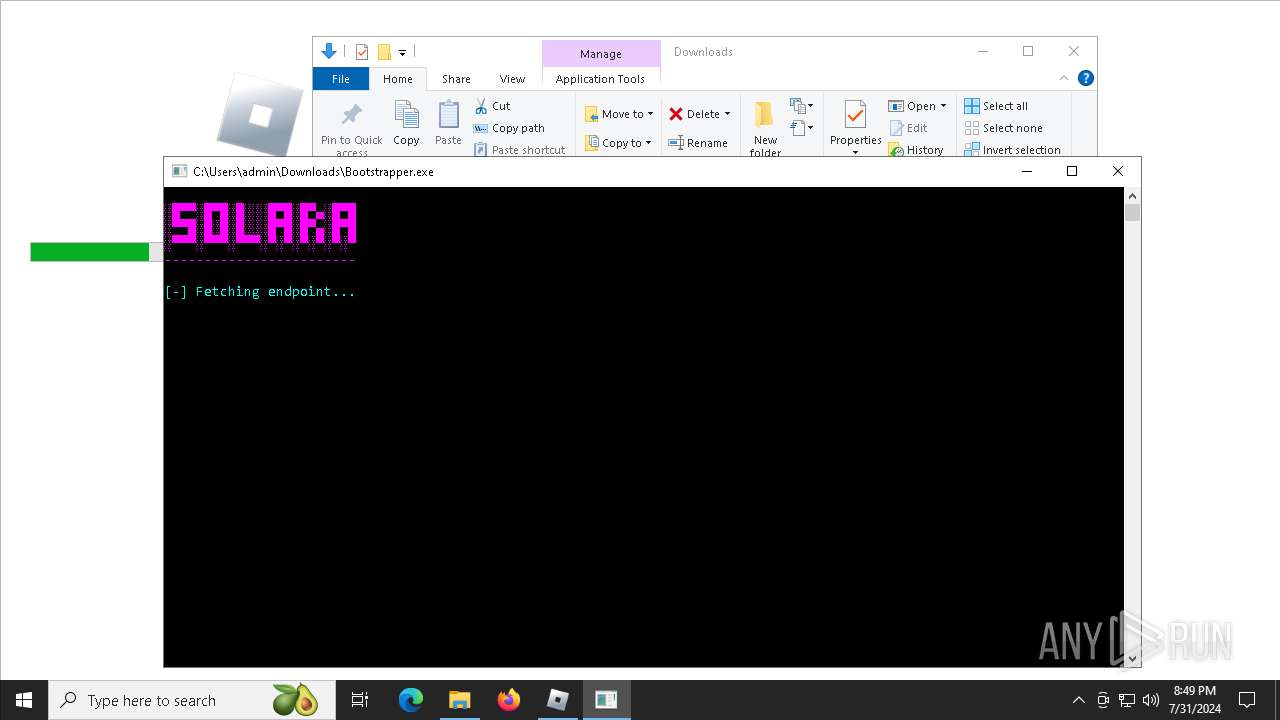Viewport: 1280px width, 720px height.
Task: Open the volume control in tray
Action: (1151, 700)
